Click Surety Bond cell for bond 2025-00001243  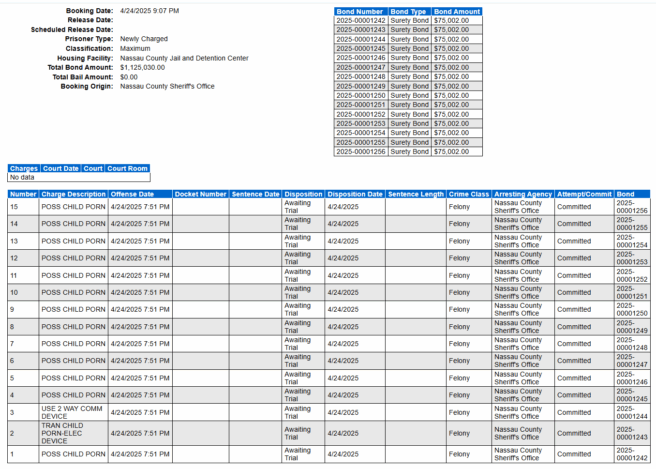coord(409,30)
